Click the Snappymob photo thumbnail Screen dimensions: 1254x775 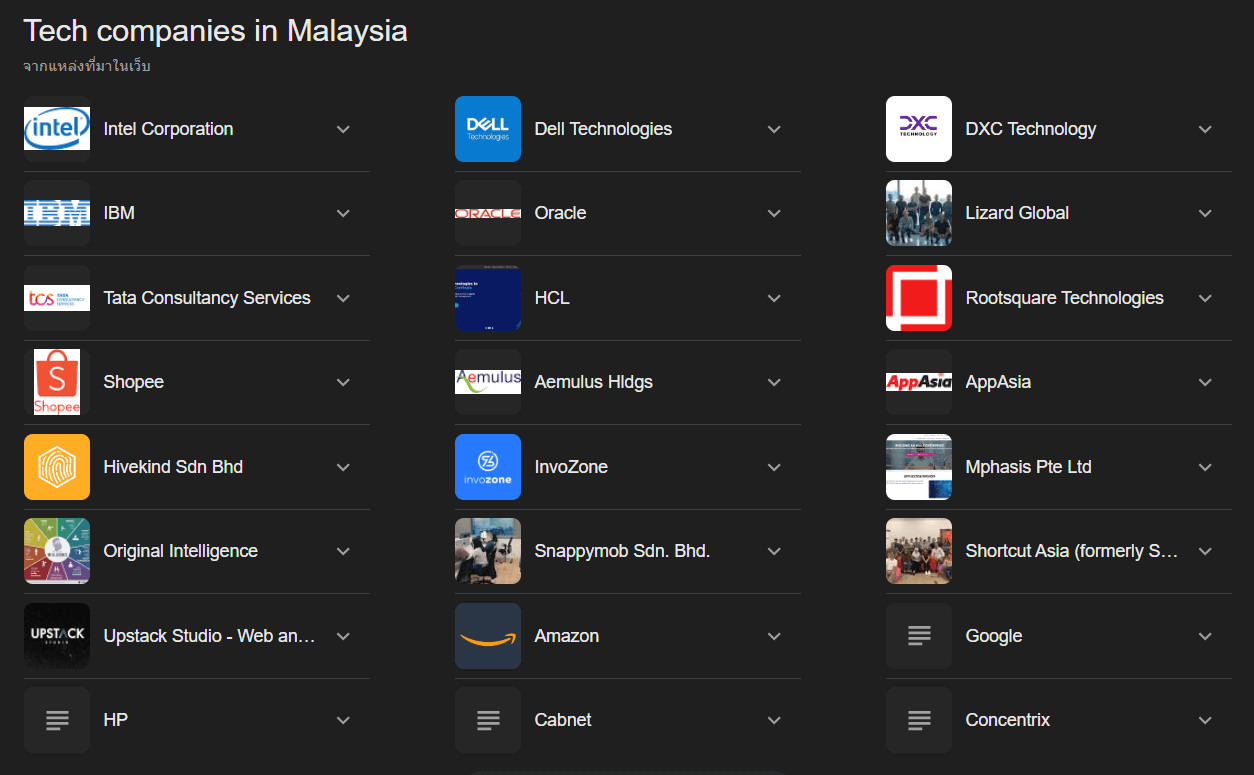[488, 551]
